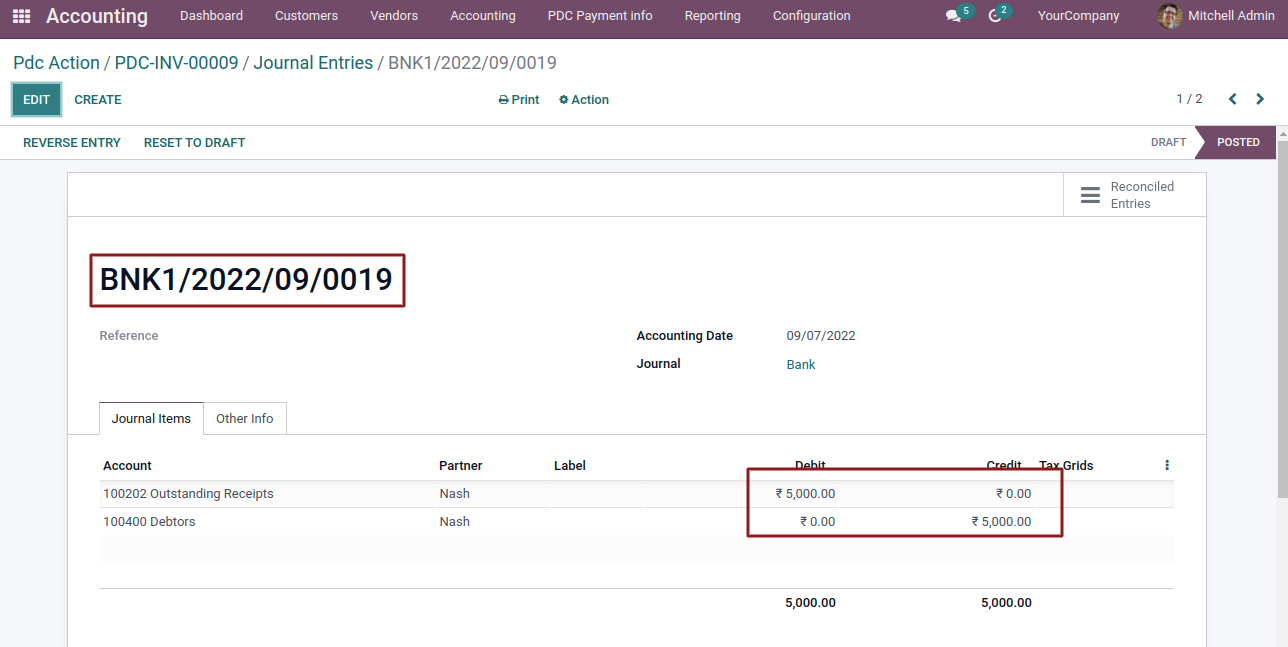Click the record pager 1 / 2

(1189, 99)
